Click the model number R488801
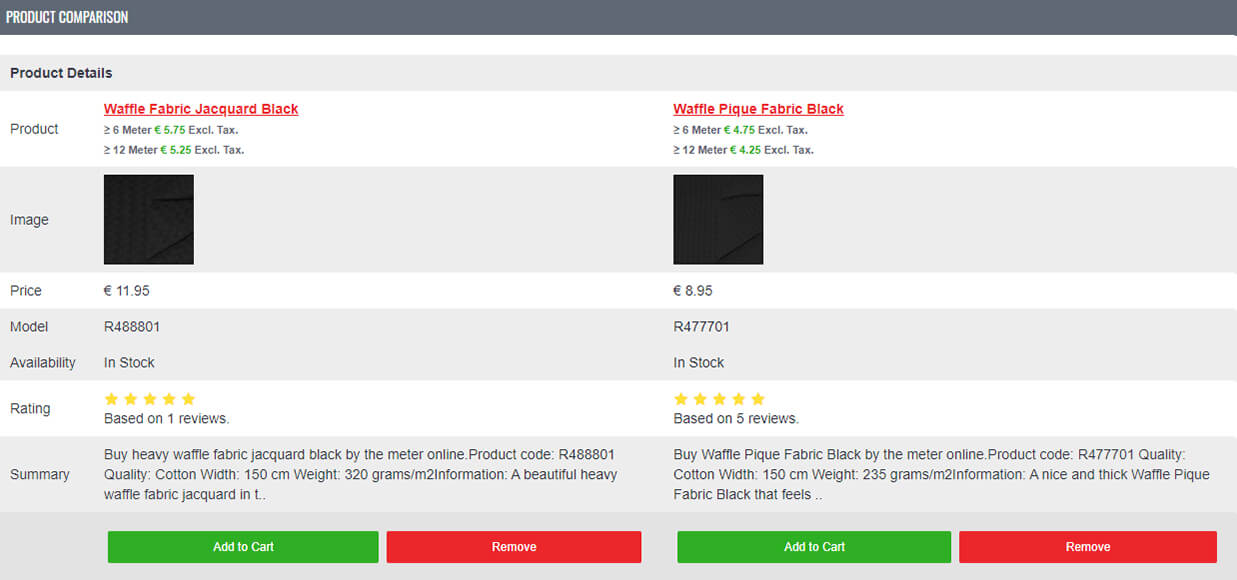 coord(132,327)
